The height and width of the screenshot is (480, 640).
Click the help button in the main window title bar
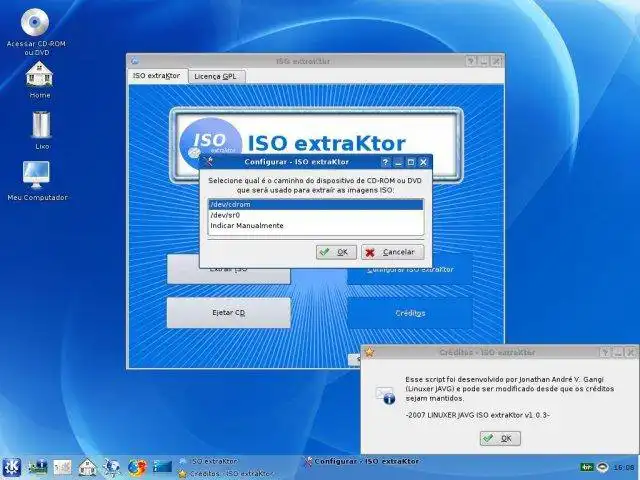471,61
